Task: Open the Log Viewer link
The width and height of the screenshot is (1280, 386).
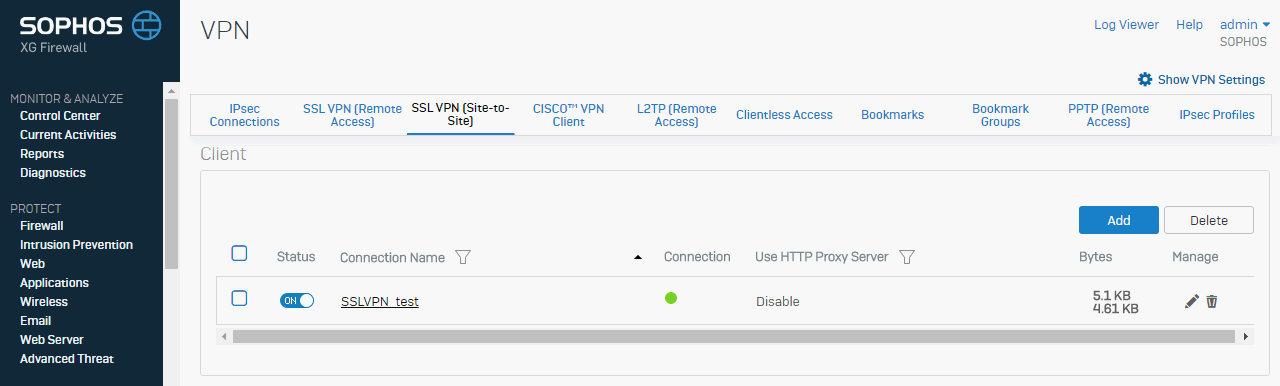Action: click(x=1126, y=24)
